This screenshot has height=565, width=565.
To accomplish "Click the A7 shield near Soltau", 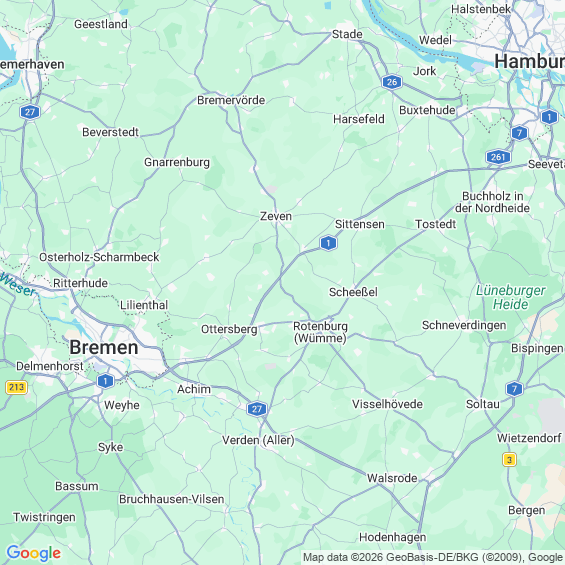I will coord(514,389).
